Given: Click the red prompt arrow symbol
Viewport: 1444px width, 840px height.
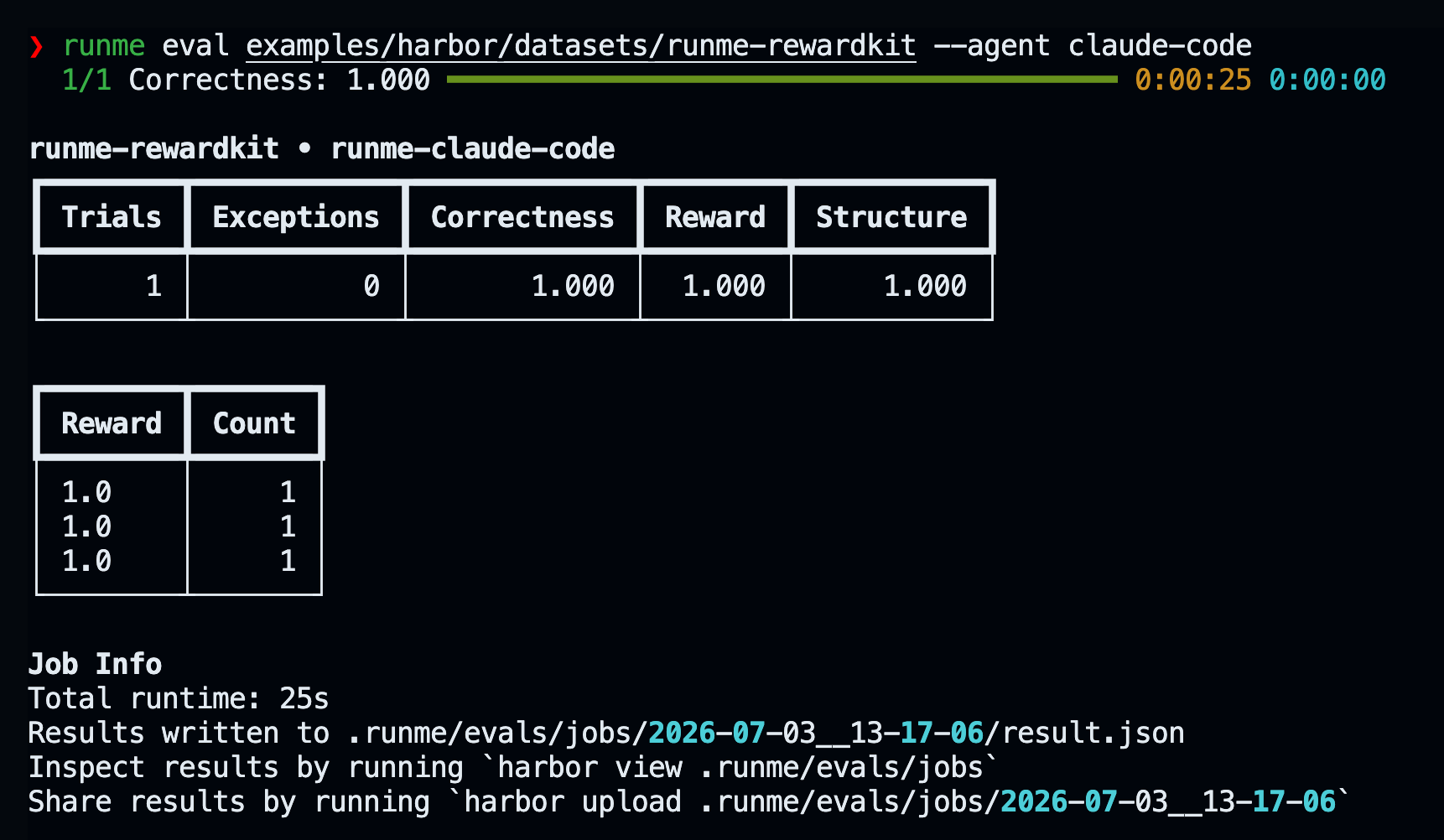Looking at the screenshot, I should click(36, 46).
